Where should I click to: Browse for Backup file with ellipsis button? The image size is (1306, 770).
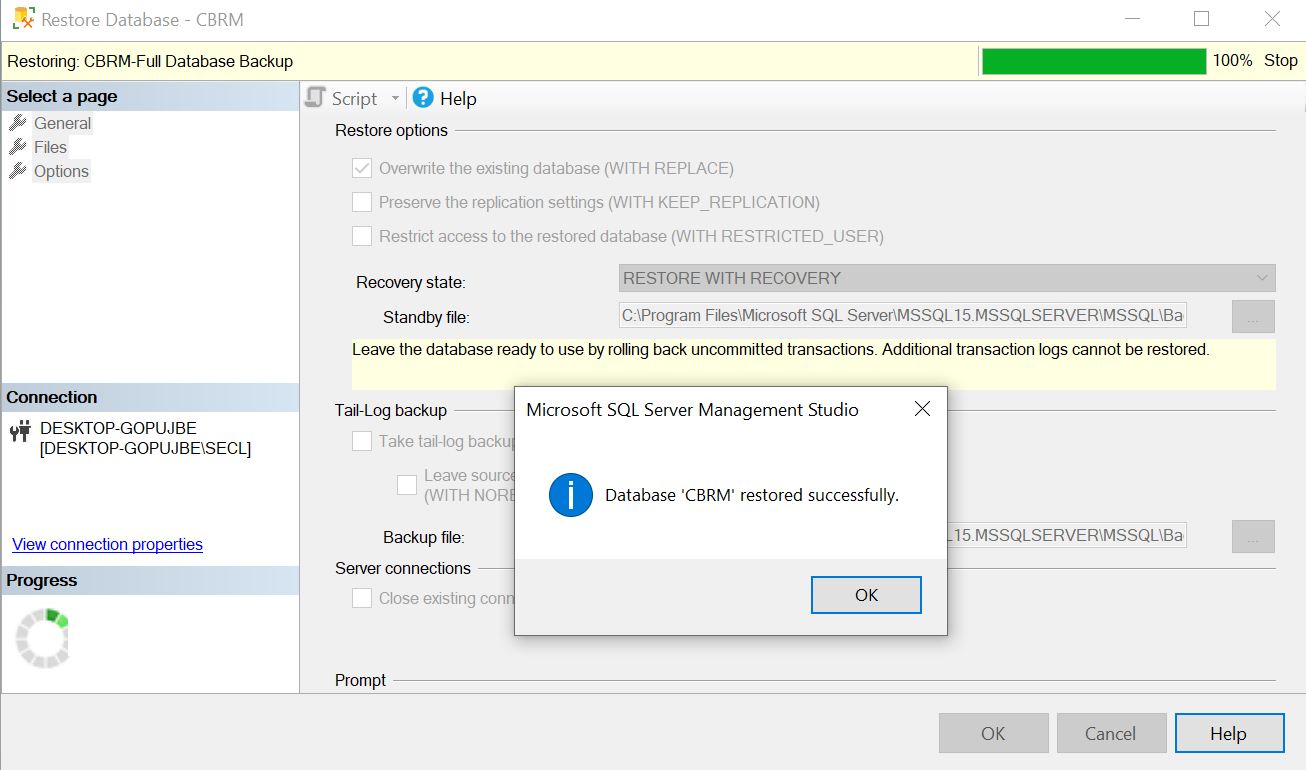point(1253,536)
